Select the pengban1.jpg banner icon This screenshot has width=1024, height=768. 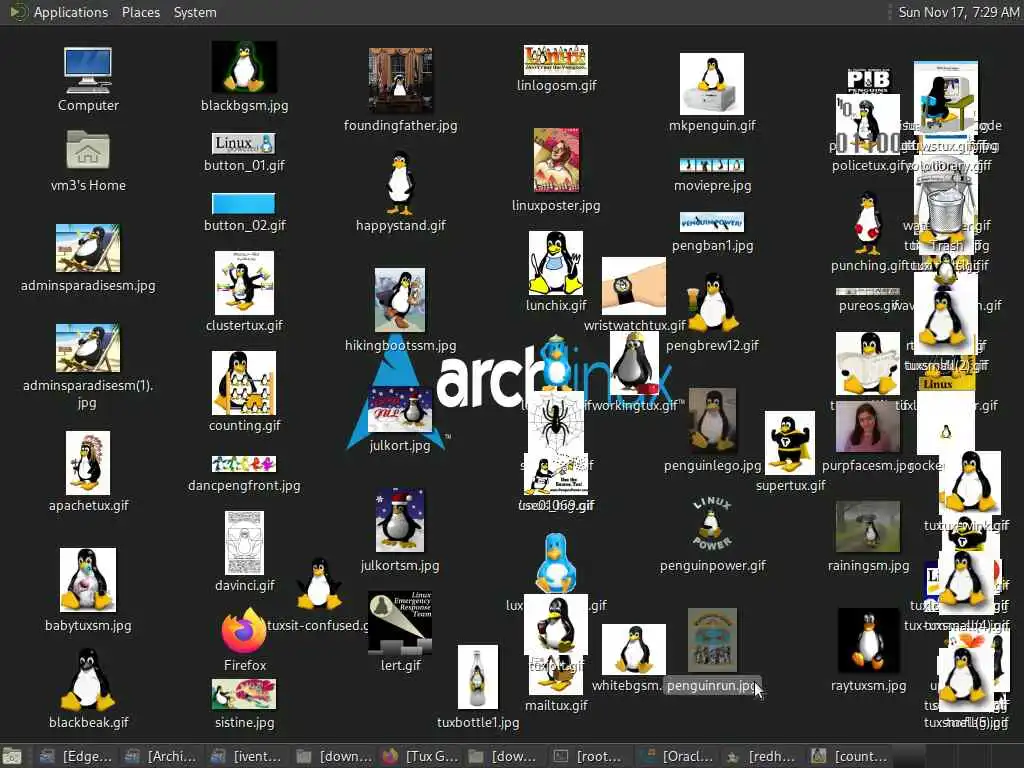click(x=712, y=222)
